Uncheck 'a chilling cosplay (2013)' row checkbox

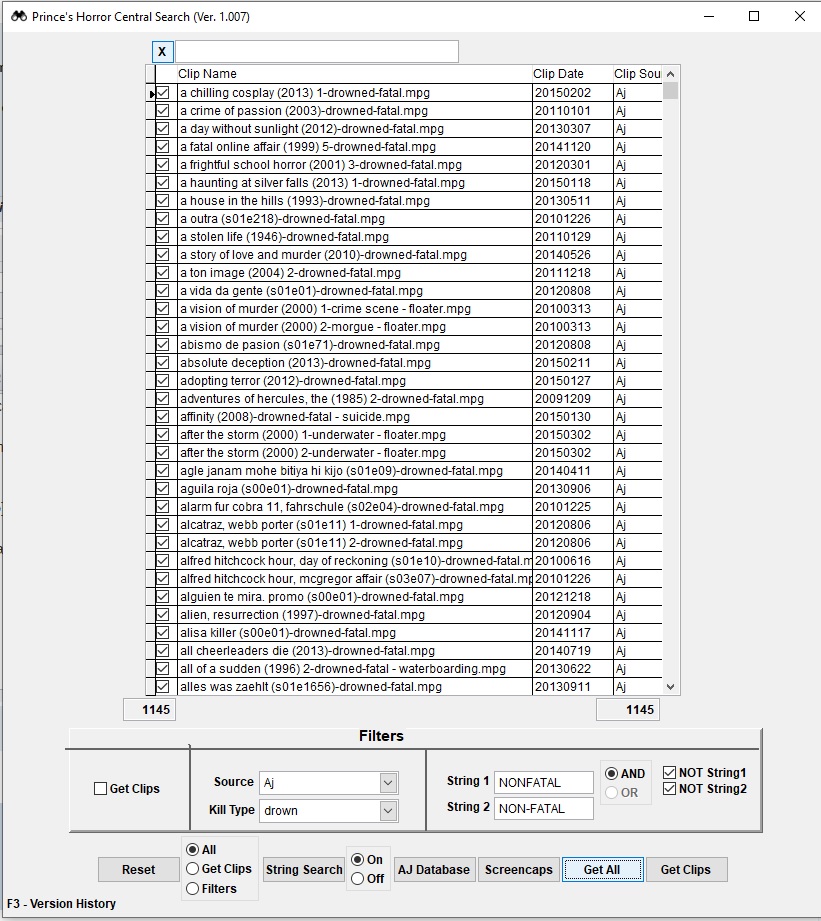(x=163, y=93)
